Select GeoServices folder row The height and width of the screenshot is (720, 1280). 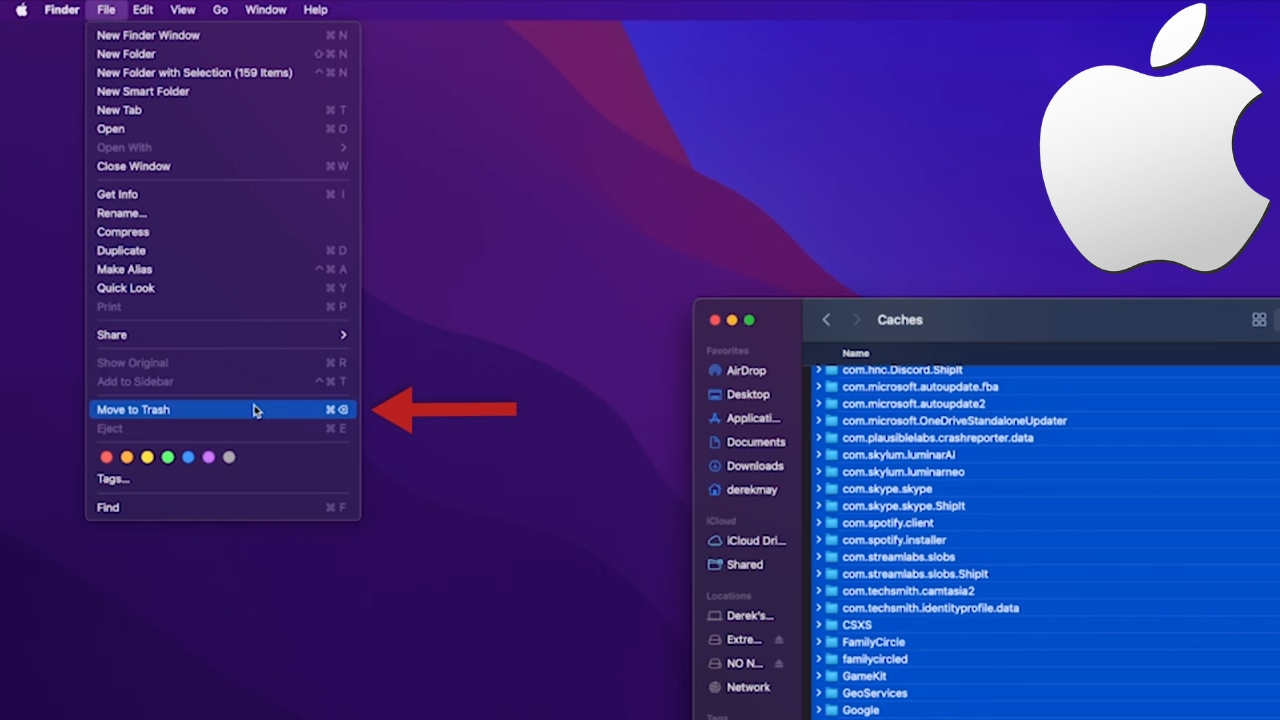click(1045, 693)
